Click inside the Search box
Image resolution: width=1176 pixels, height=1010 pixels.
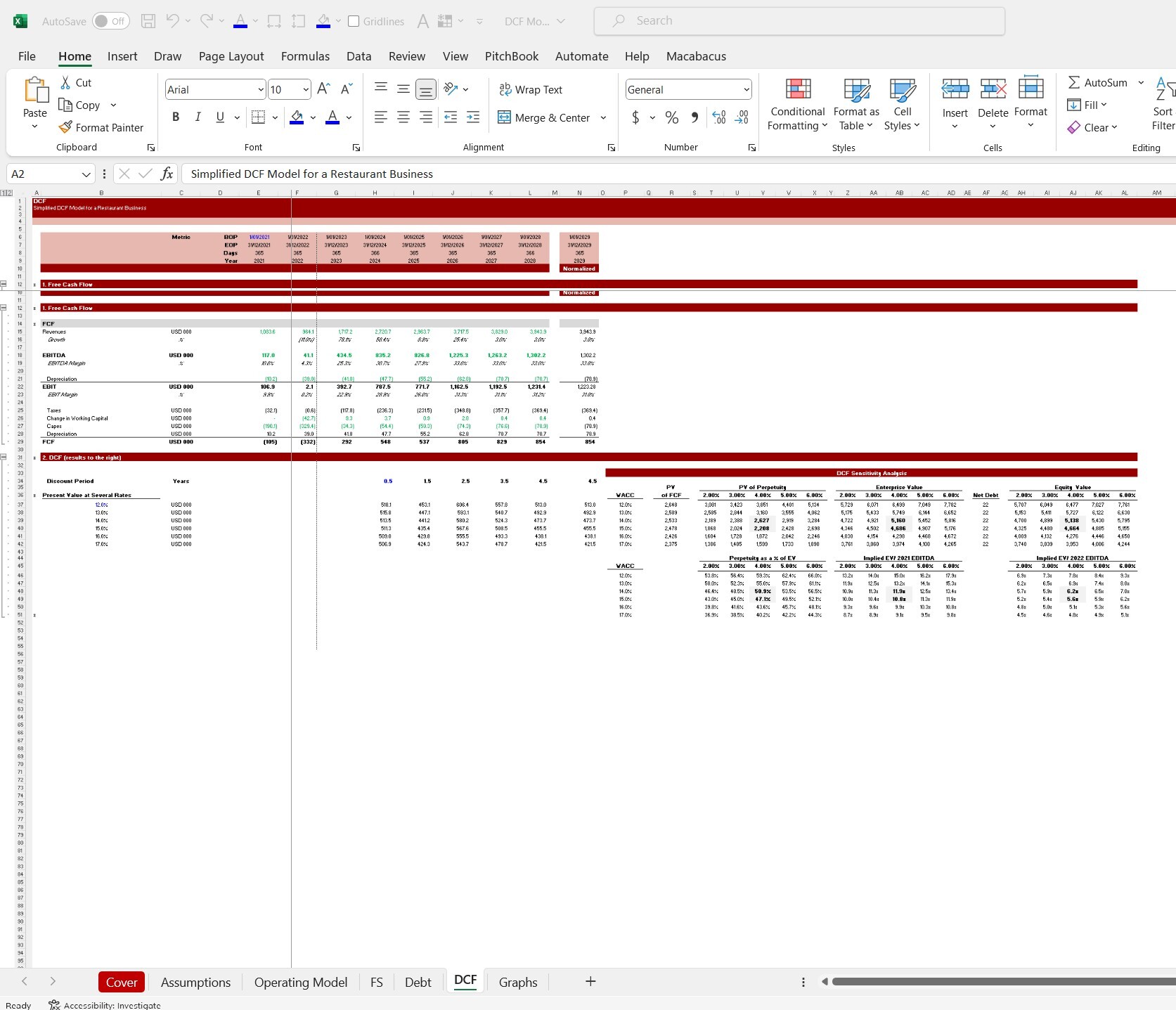pyautogui.click(x=799, y=20)
